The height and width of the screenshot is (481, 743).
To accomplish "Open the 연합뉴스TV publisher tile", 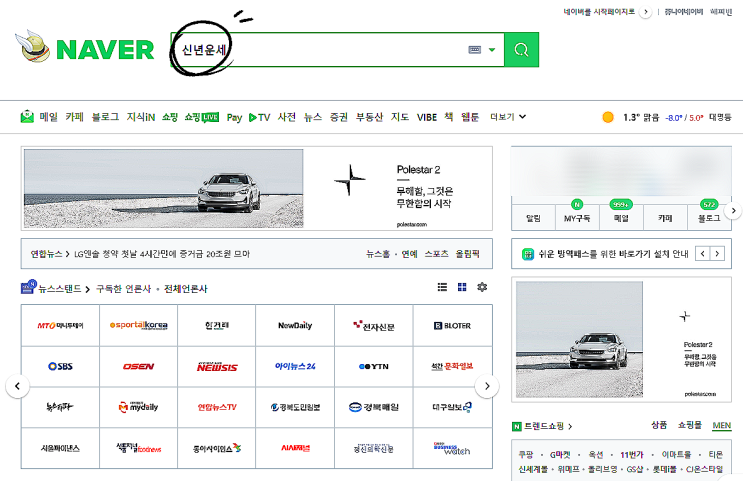I will point(217,407).
